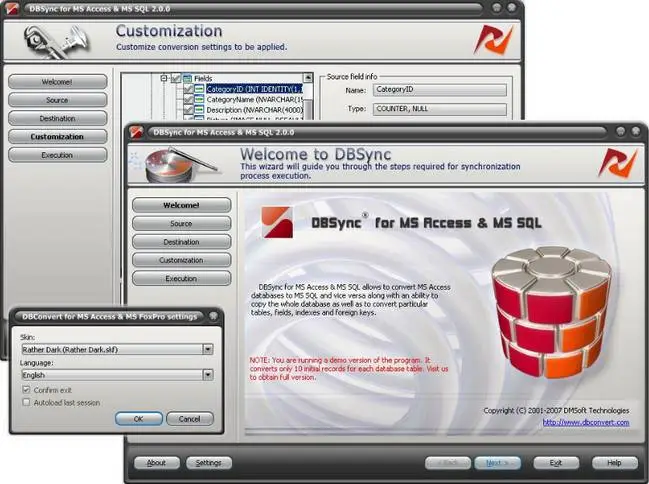Viewport: 649px width, 484px height.
Task: Click the Source field Name input
Action: tap(440, 90)
